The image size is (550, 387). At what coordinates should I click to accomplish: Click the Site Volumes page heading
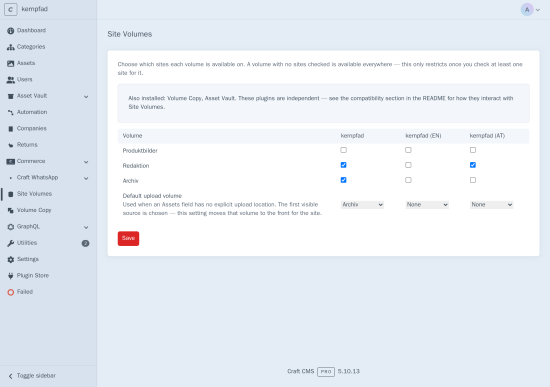[130, 34]
